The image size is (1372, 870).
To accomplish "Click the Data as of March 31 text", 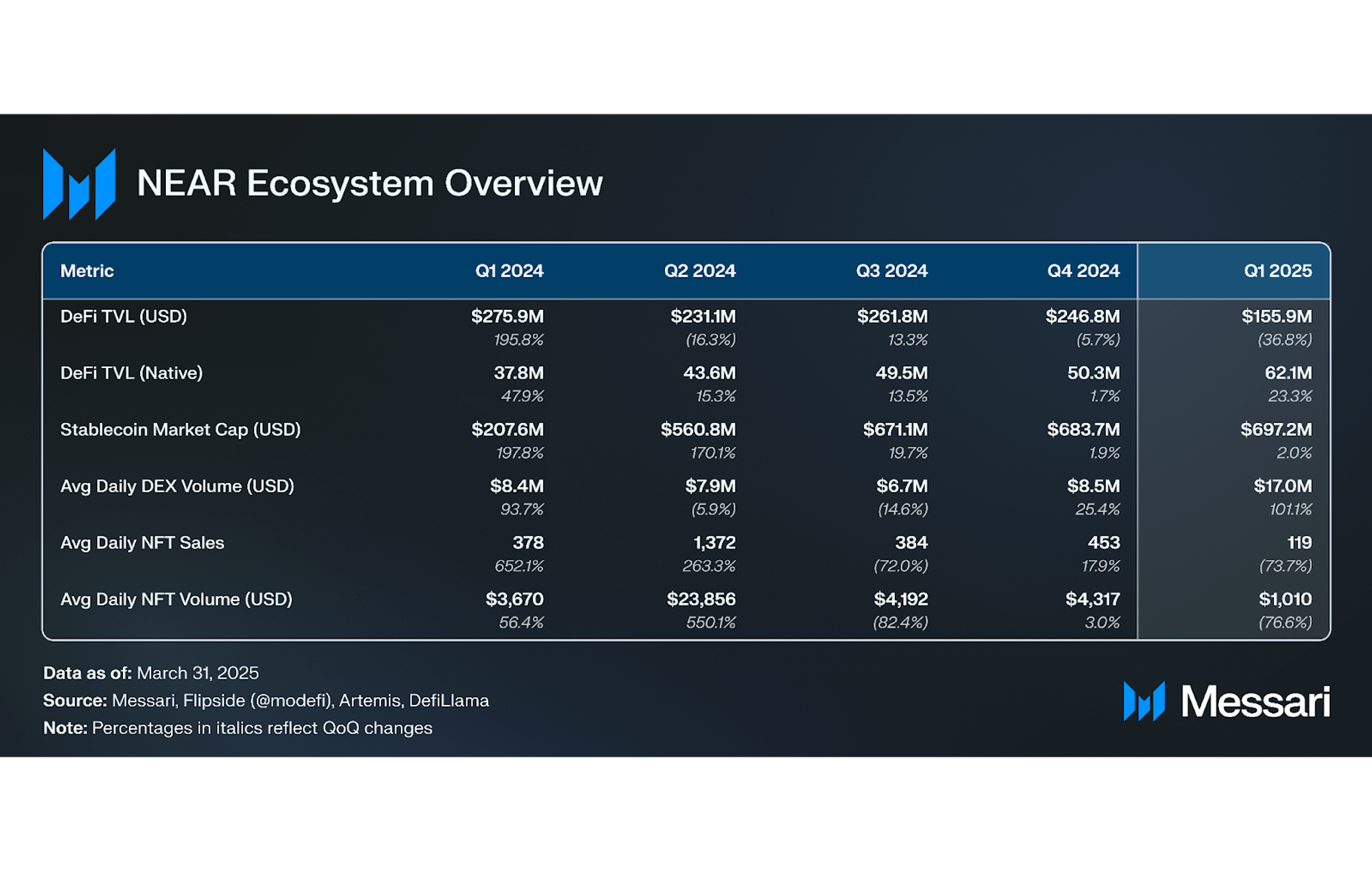I will (151, 673).
